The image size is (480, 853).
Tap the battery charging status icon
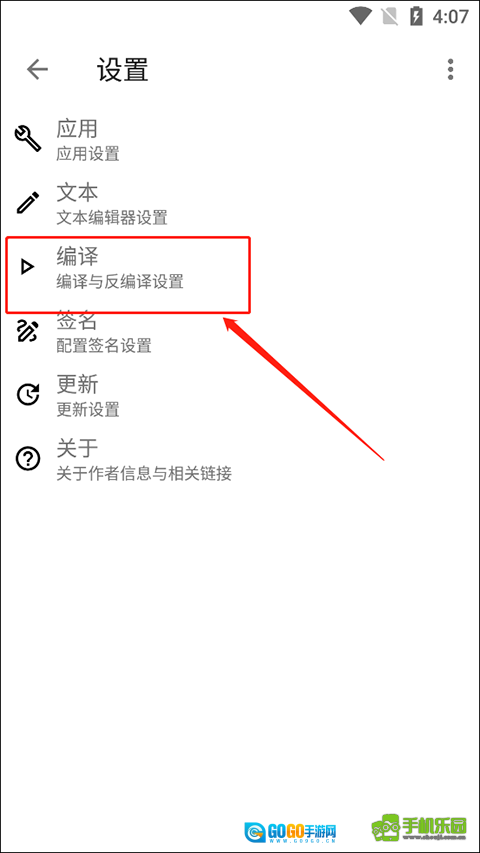coord(416,16)
